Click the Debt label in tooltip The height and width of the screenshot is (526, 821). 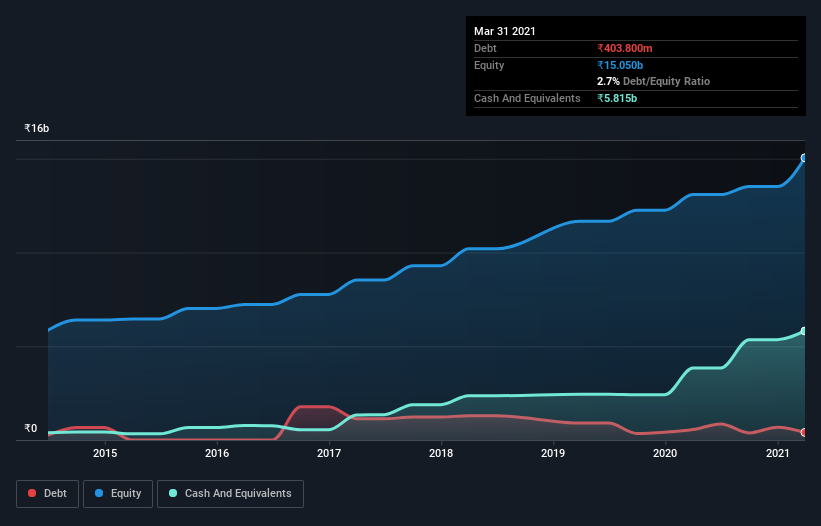click(485, 48)
